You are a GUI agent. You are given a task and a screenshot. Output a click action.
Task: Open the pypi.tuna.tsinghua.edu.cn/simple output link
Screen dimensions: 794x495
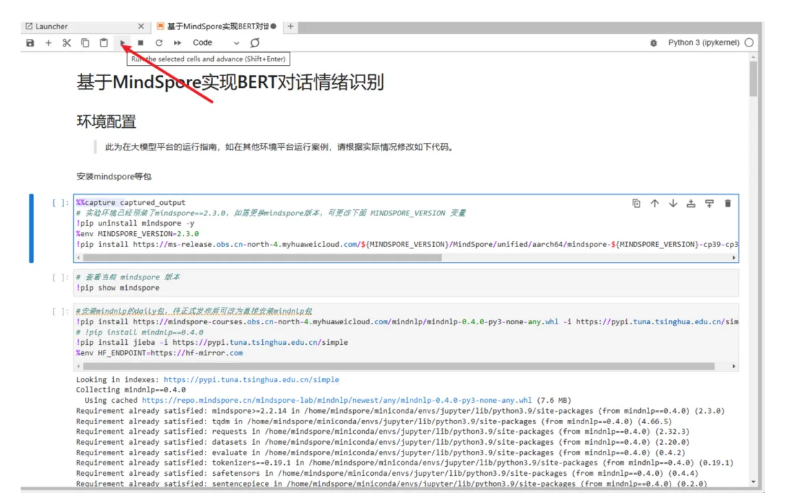[251, 380]
